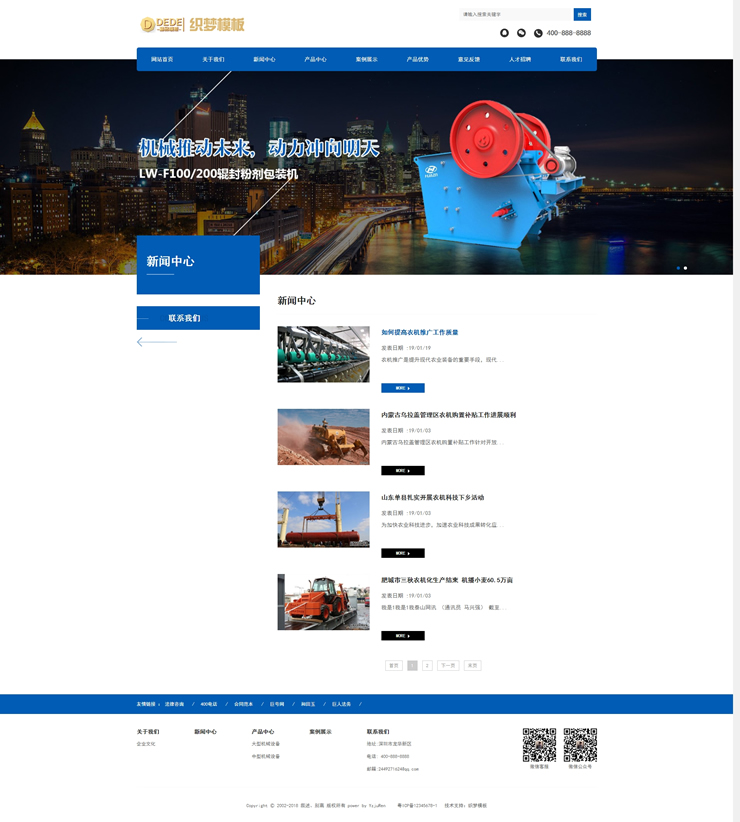Click the search keyword input field
Image resolution: width=740 pixels, height=822 pixels.
tap(515, 14)
